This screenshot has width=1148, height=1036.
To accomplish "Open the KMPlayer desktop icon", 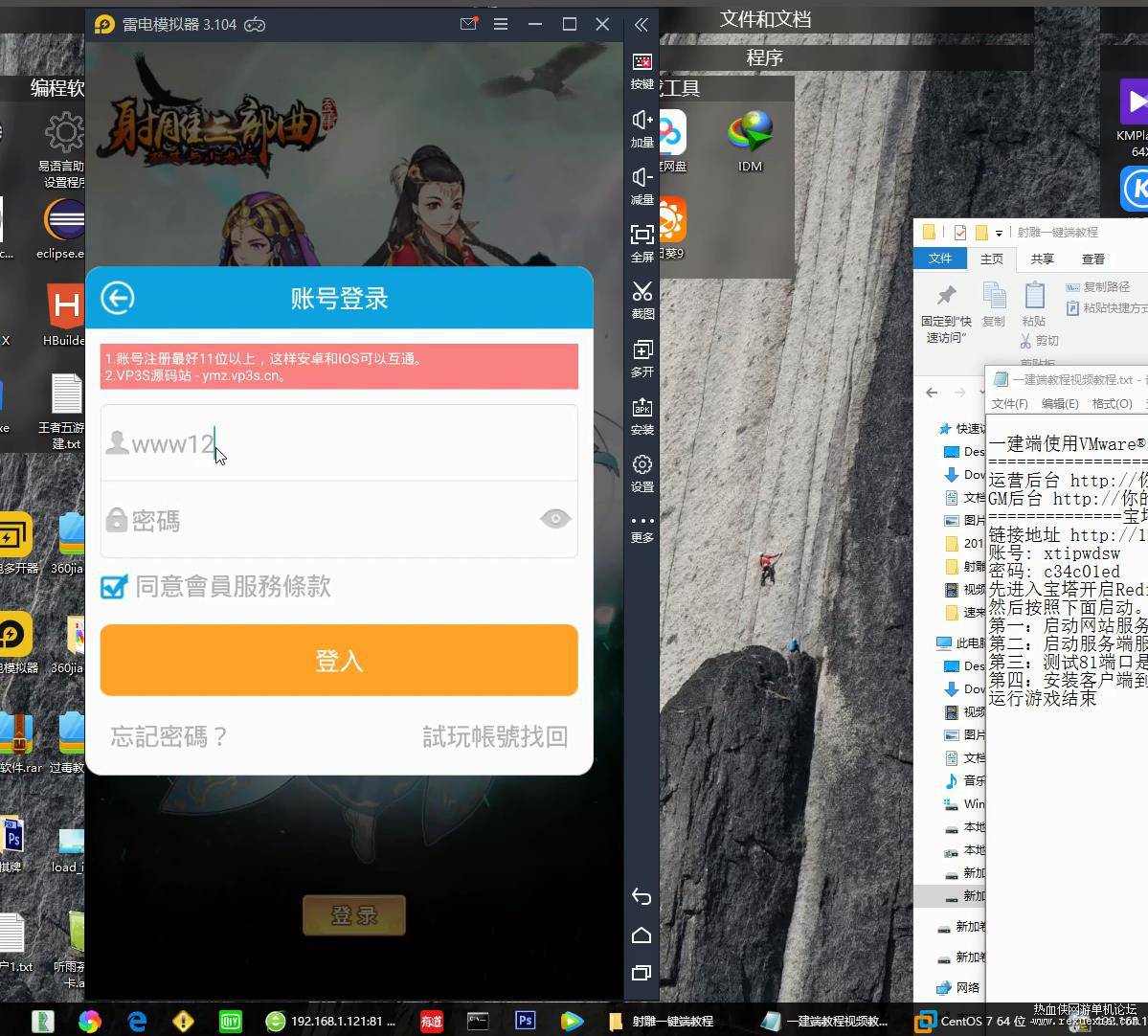I will coord(1132,117).
